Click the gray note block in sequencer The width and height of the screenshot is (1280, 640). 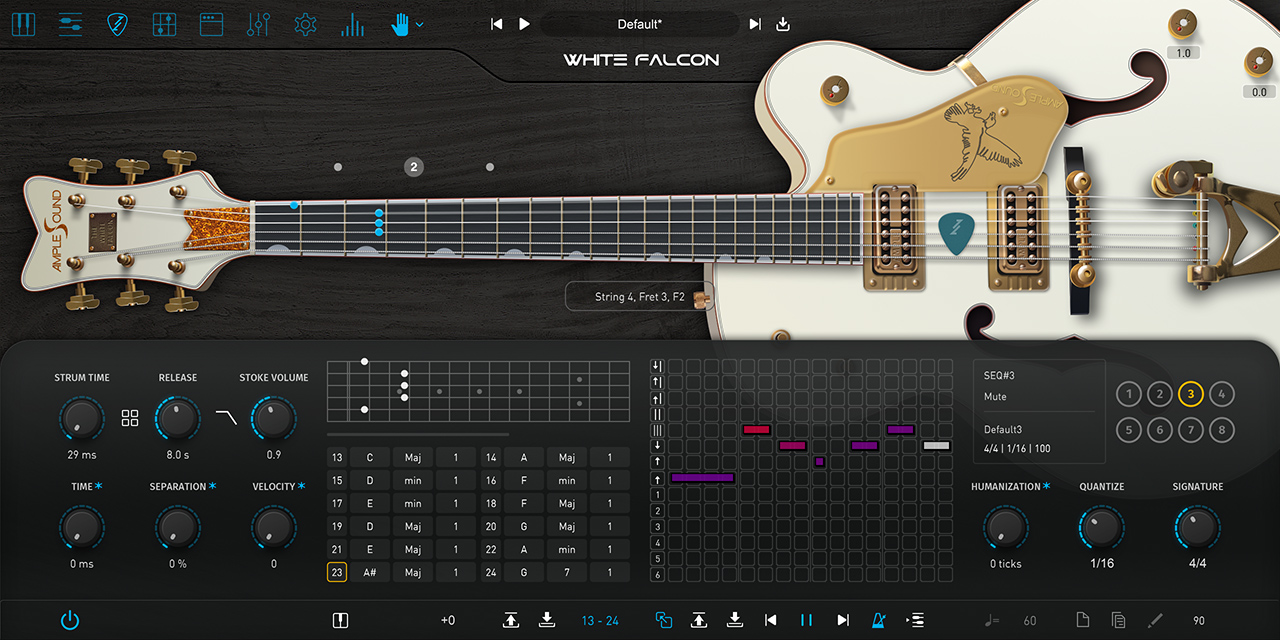pos(936,446)
